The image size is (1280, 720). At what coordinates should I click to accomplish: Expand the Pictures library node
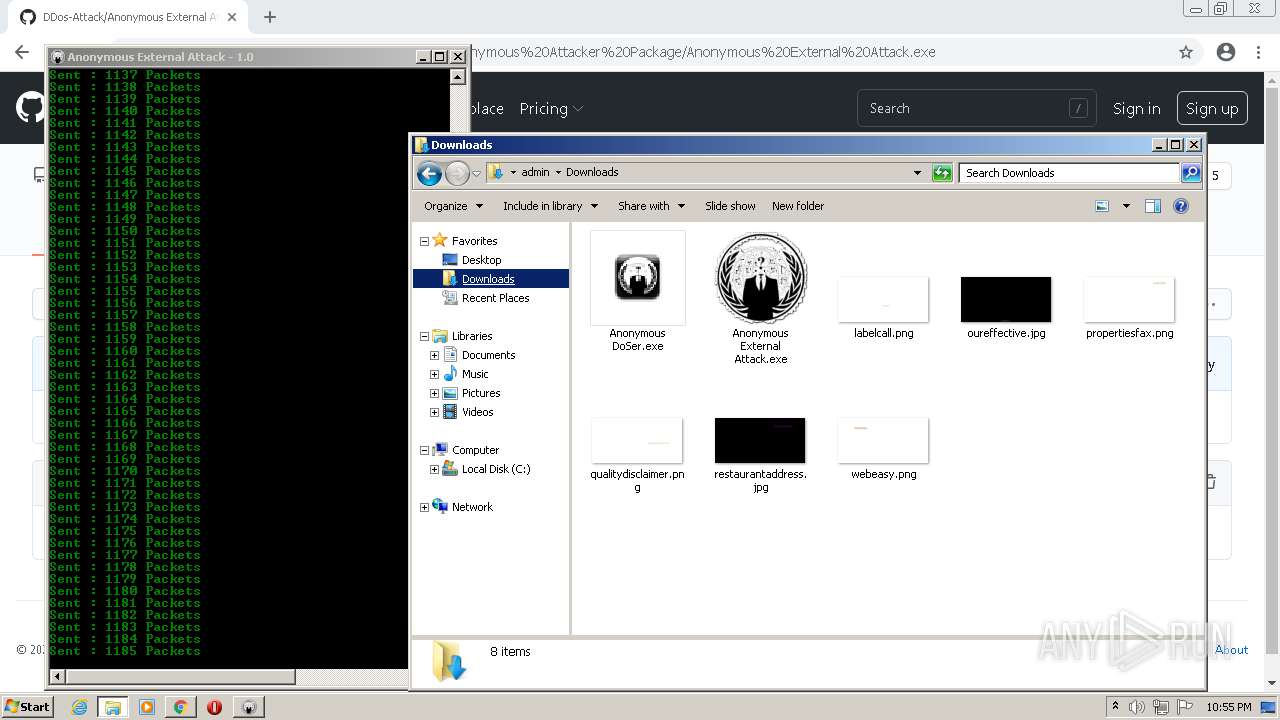pos(434,393)
